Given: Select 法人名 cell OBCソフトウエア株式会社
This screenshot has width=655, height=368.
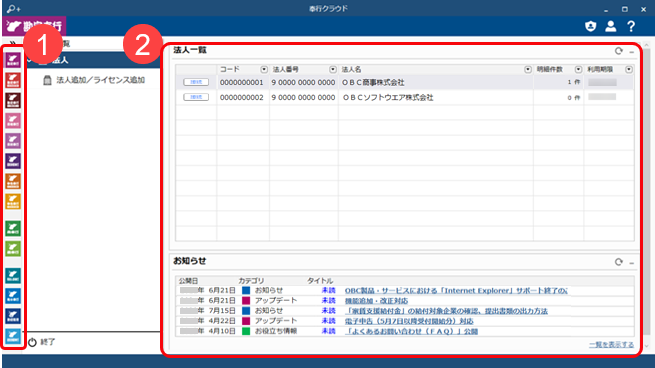Looking at the screenshot, I should pyautogui.click(x=436, y=97).
